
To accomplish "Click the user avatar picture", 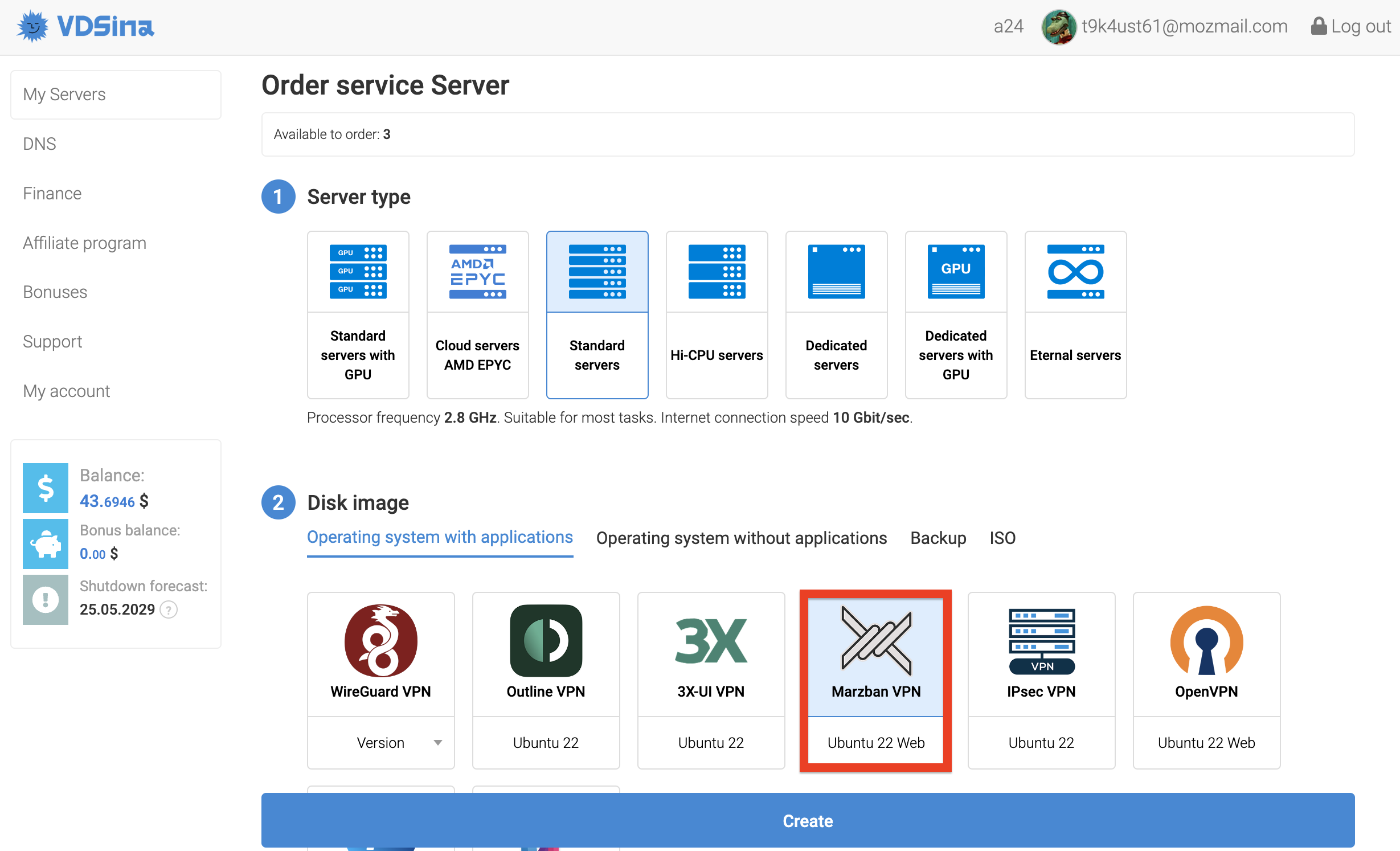I will (x=1059, y=27).
